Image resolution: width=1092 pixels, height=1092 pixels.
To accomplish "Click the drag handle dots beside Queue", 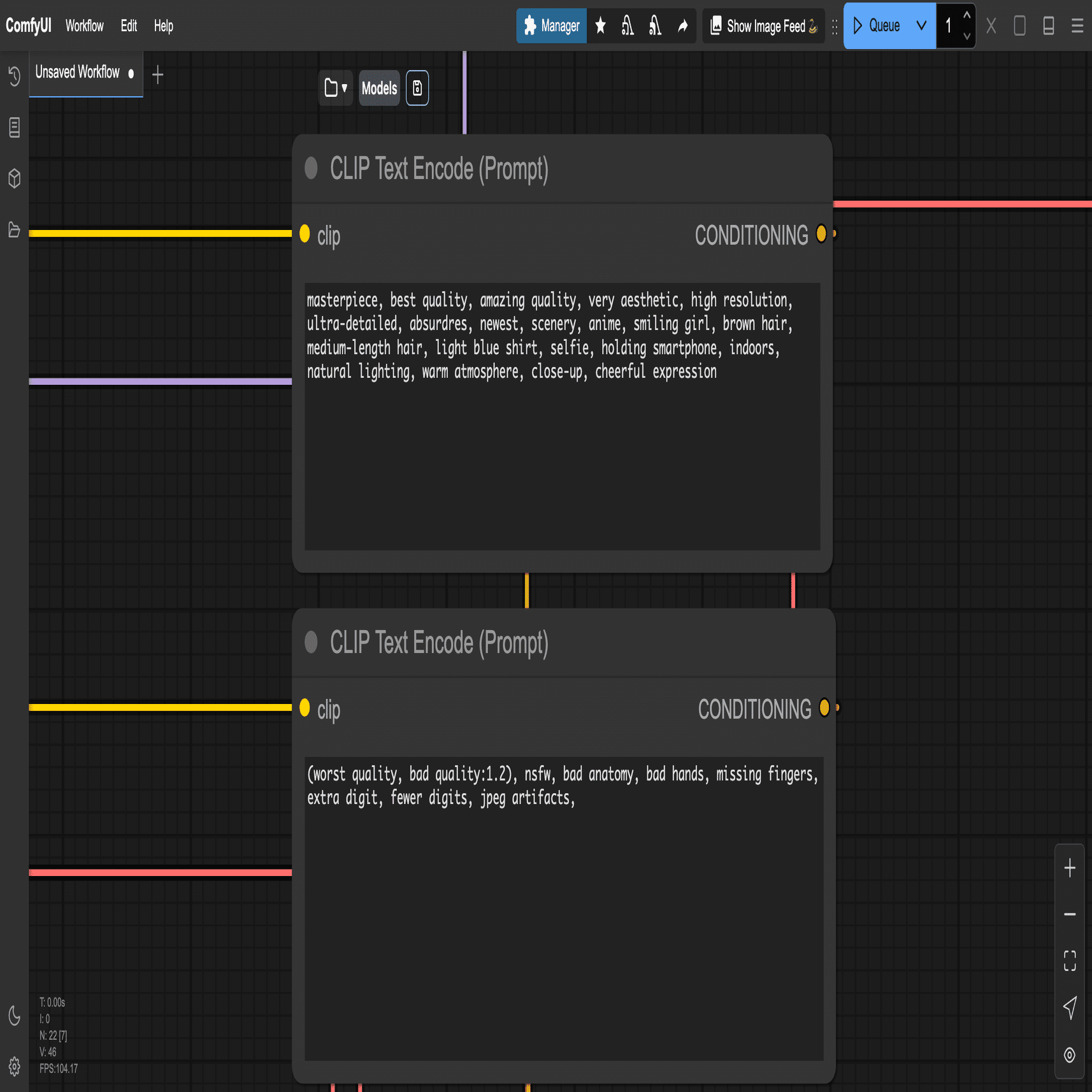I will tap(835, 26).
